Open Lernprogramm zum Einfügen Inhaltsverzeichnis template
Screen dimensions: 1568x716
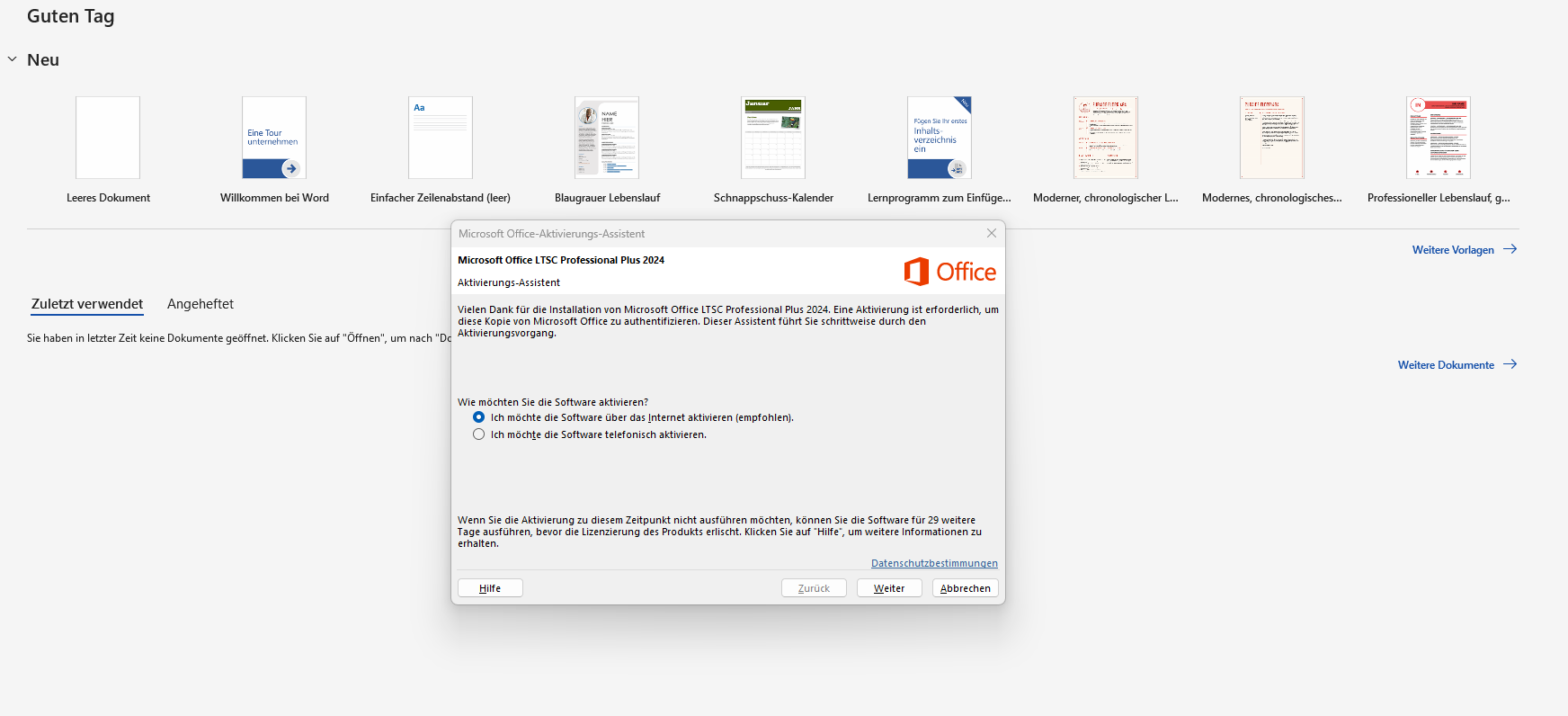pos(940,138)
